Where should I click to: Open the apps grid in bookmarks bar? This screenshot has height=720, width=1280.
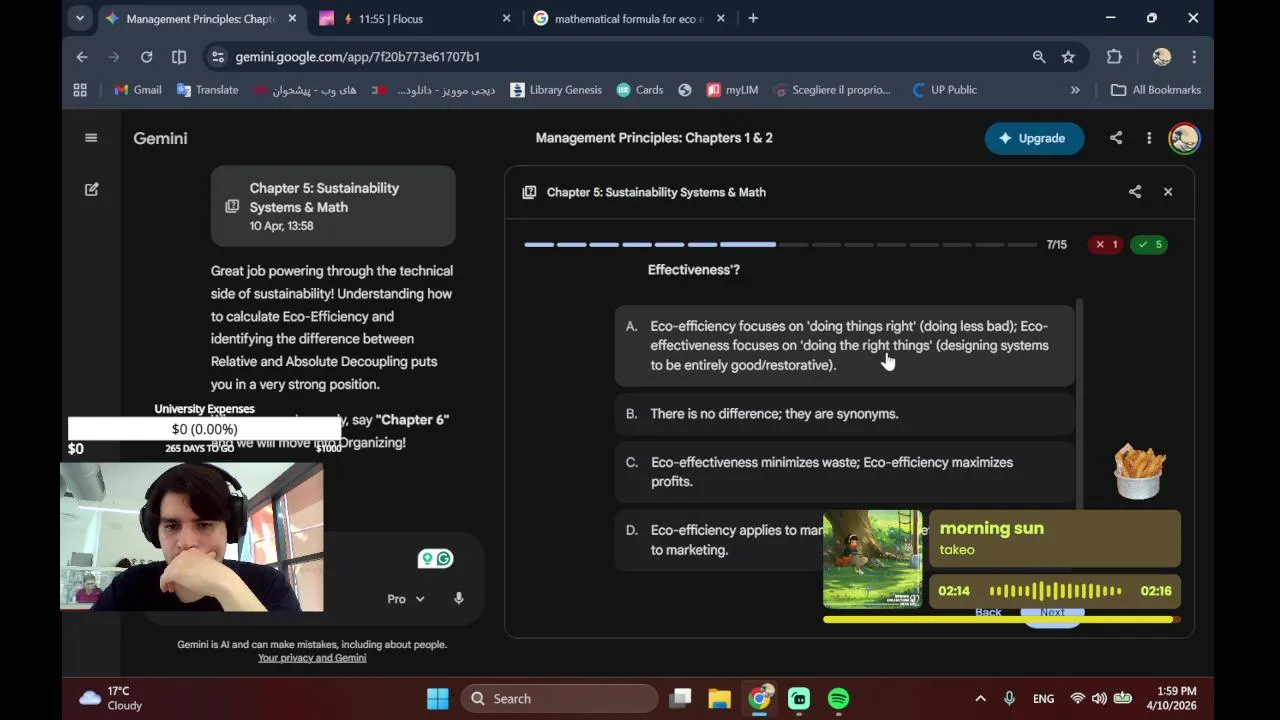click(80, 90)
